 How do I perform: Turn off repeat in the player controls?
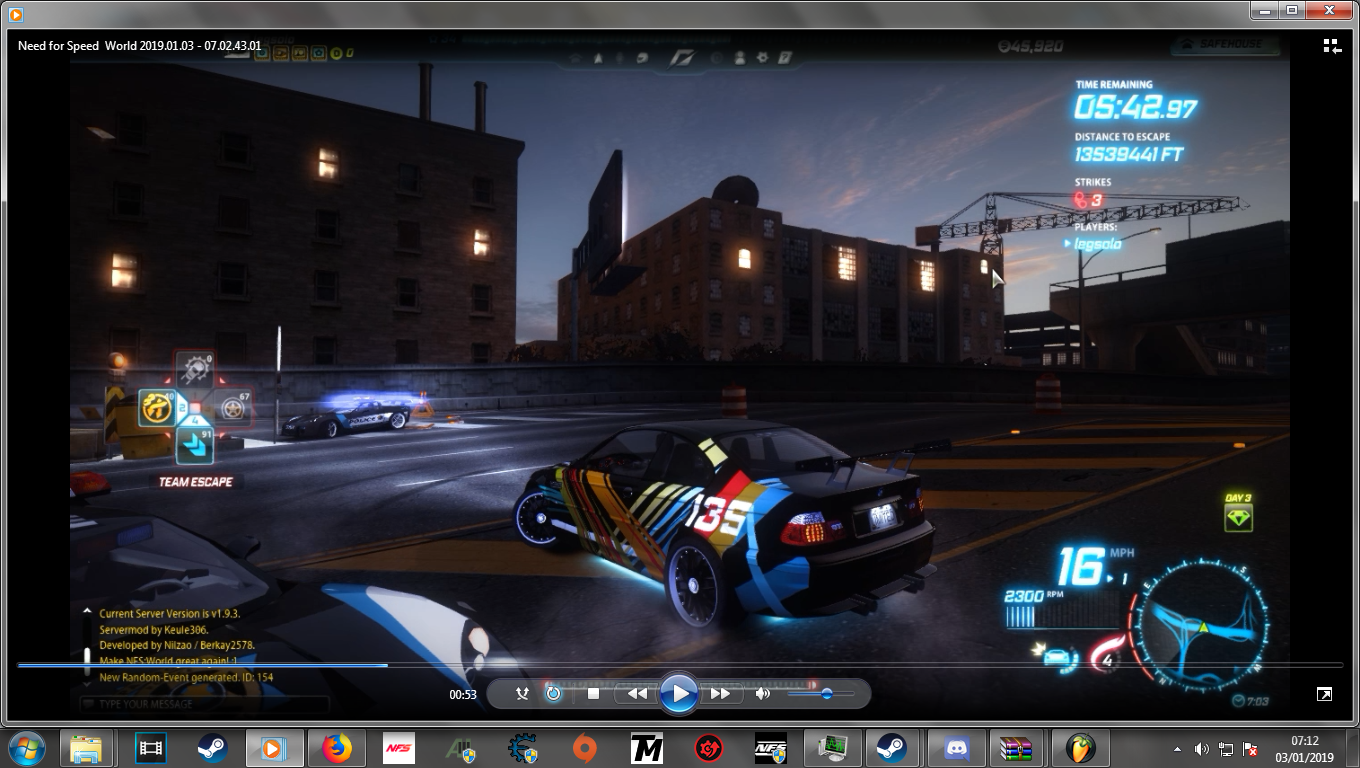(553, 693)
